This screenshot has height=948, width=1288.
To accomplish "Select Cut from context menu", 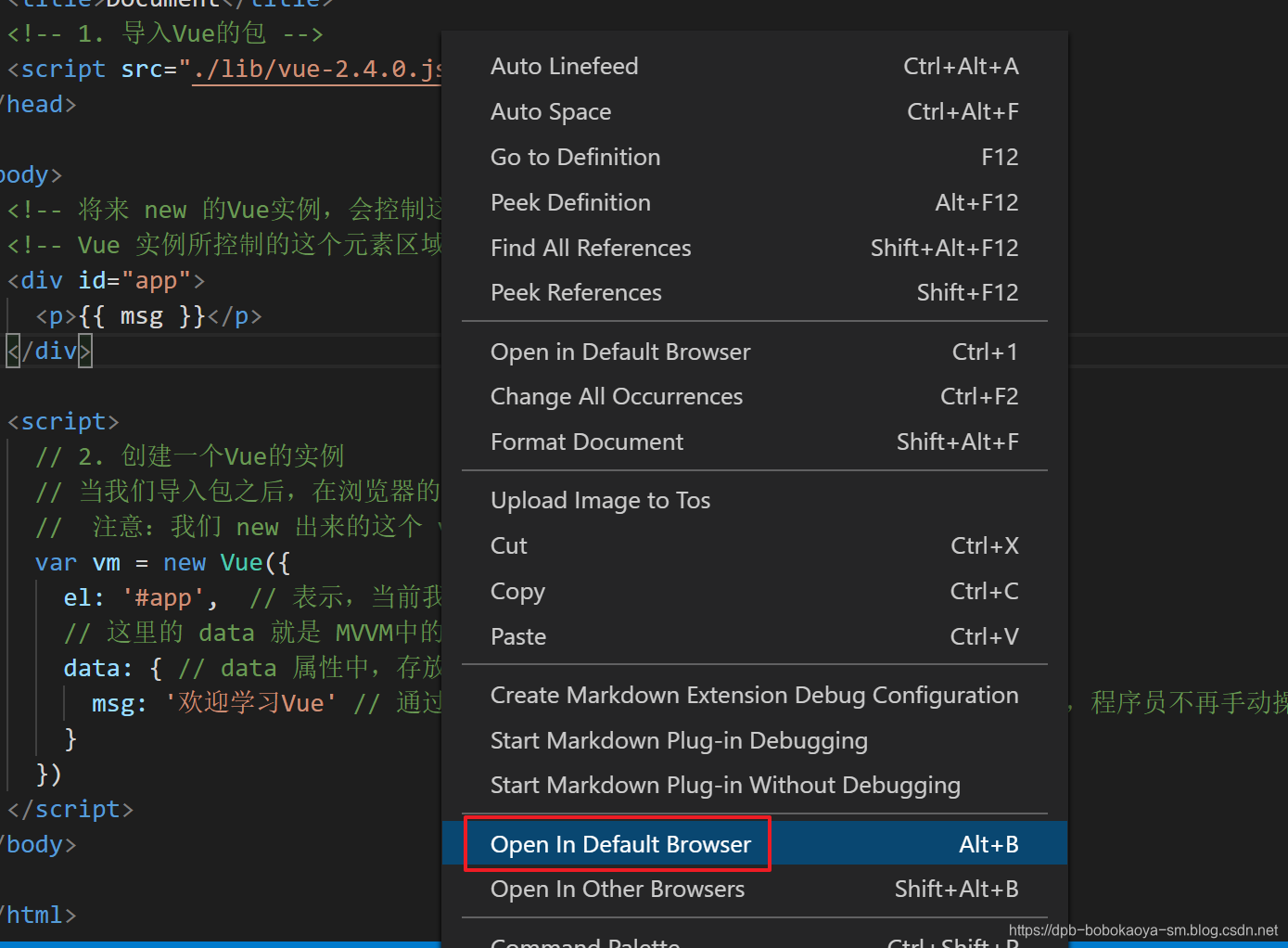I will (x=754, y=546).
